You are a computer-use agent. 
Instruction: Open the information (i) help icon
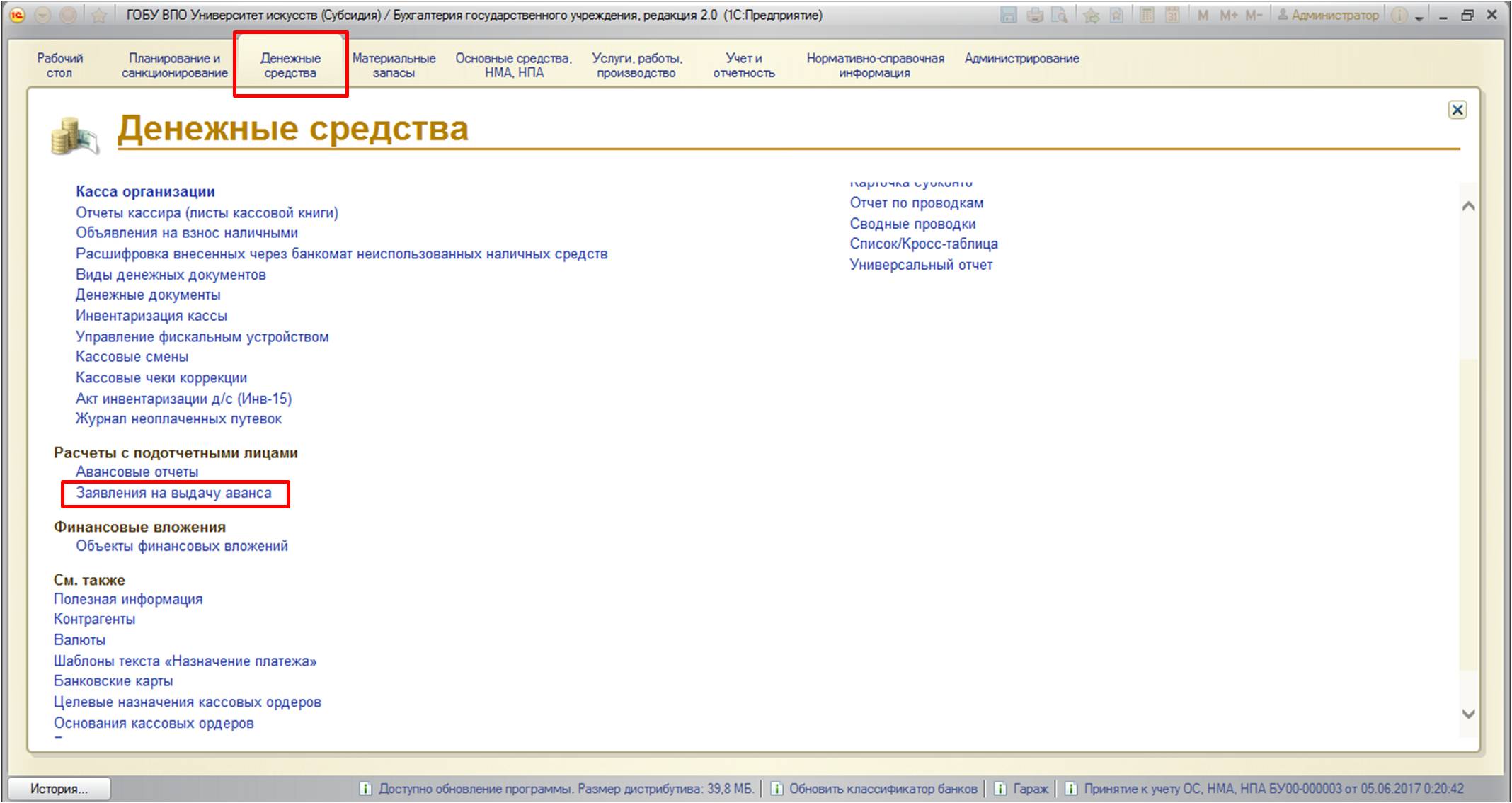click(x=1399, y=15)
